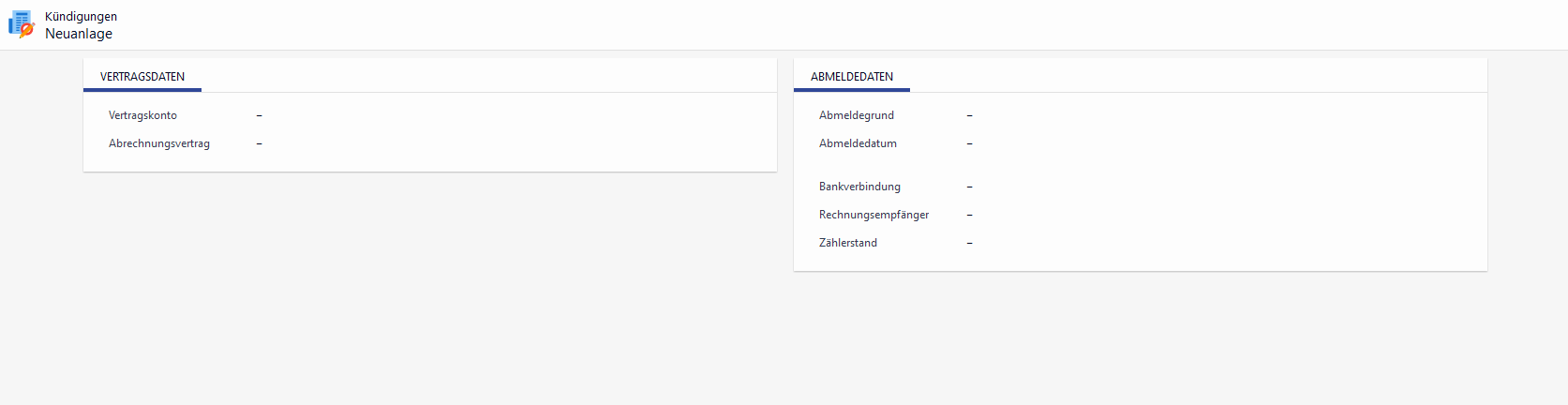Viewport: 1568px width, 405px height.
Task: Click the Neuanlage heading
Action: tap(79, 34)
